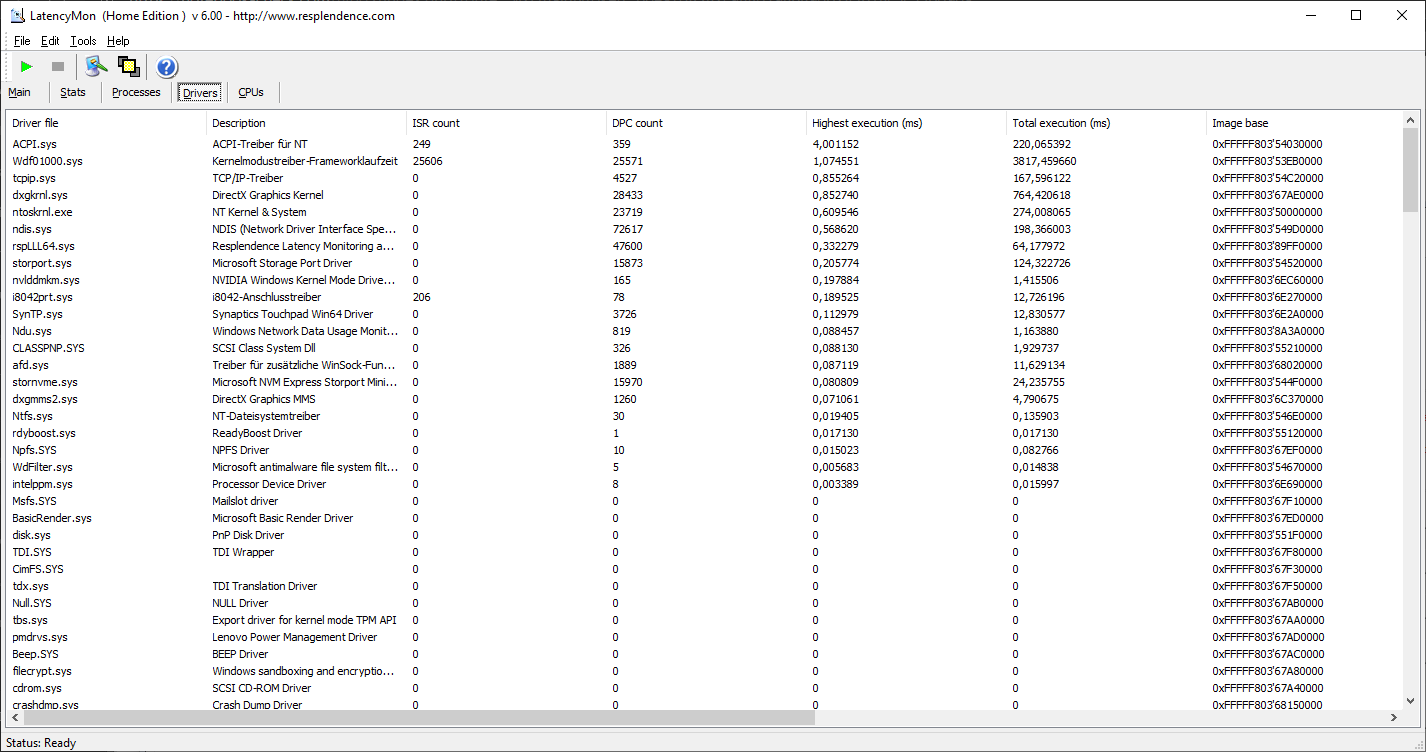Viewport: 1426px width, 752px height.
Task: Select the storport.sys driver row
Action: (705, 263)
